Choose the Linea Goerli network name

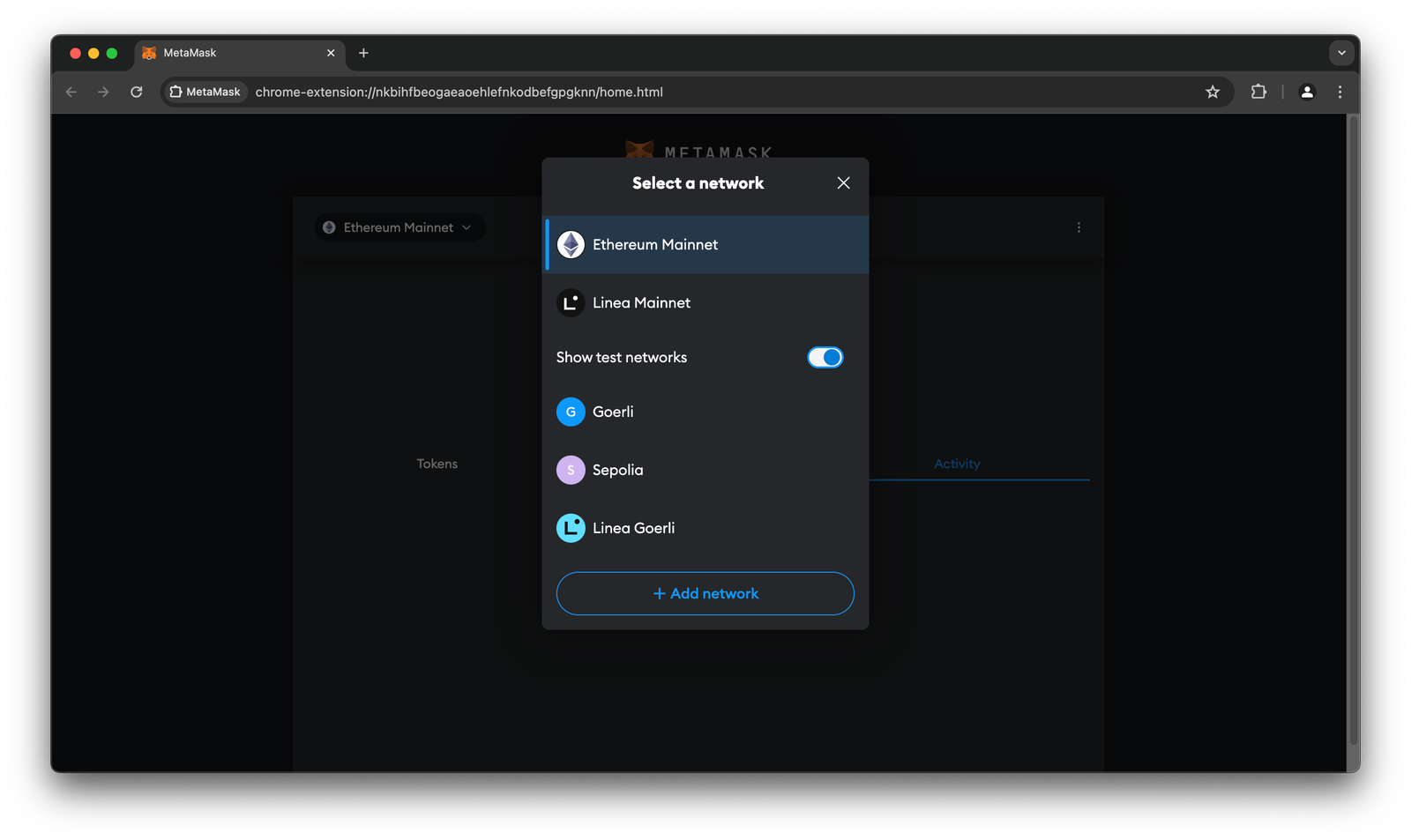coord(633,528)
